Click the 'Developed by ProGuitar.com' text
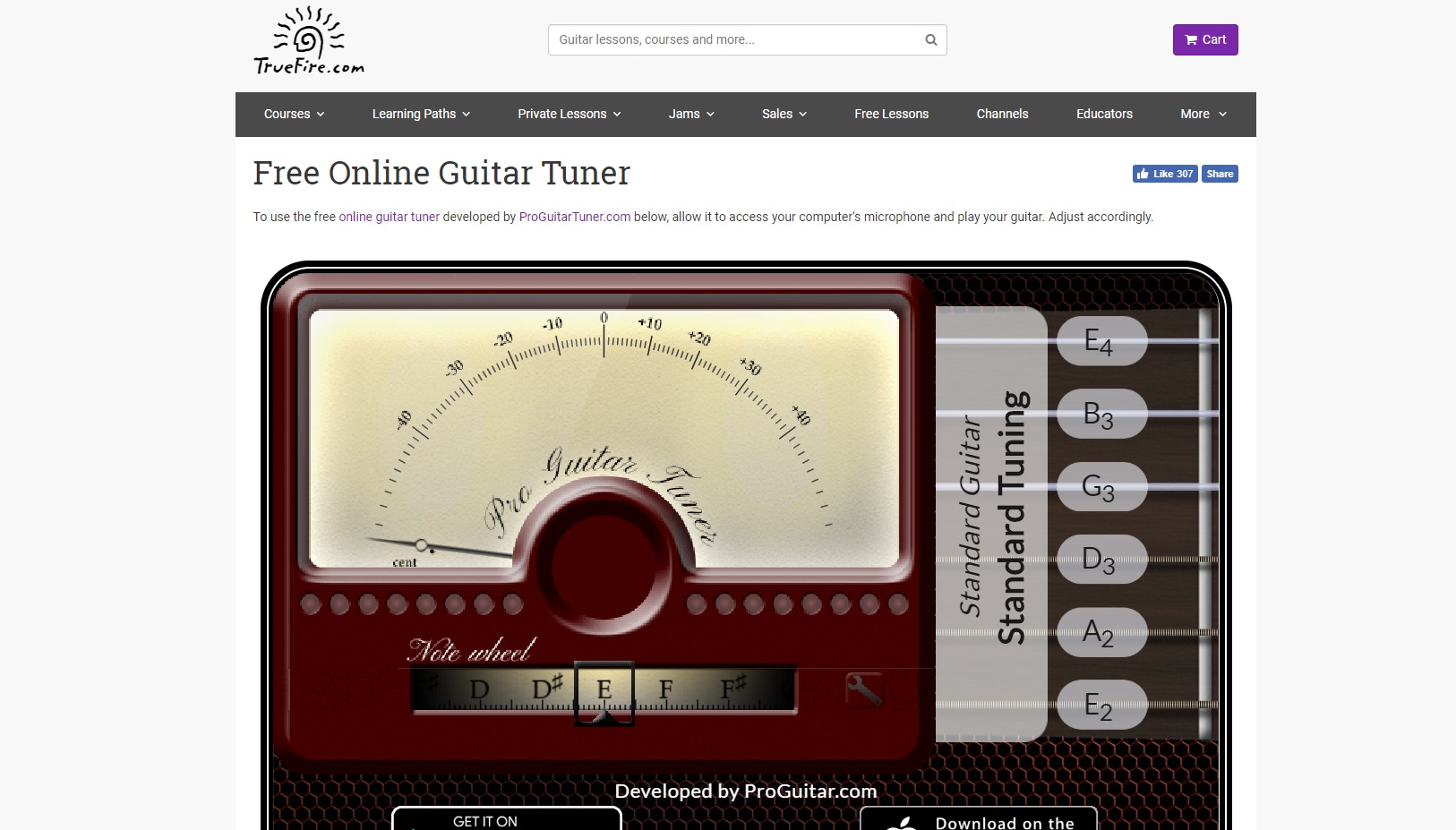Screen dimensions: 1456x830 pos(746,791)
